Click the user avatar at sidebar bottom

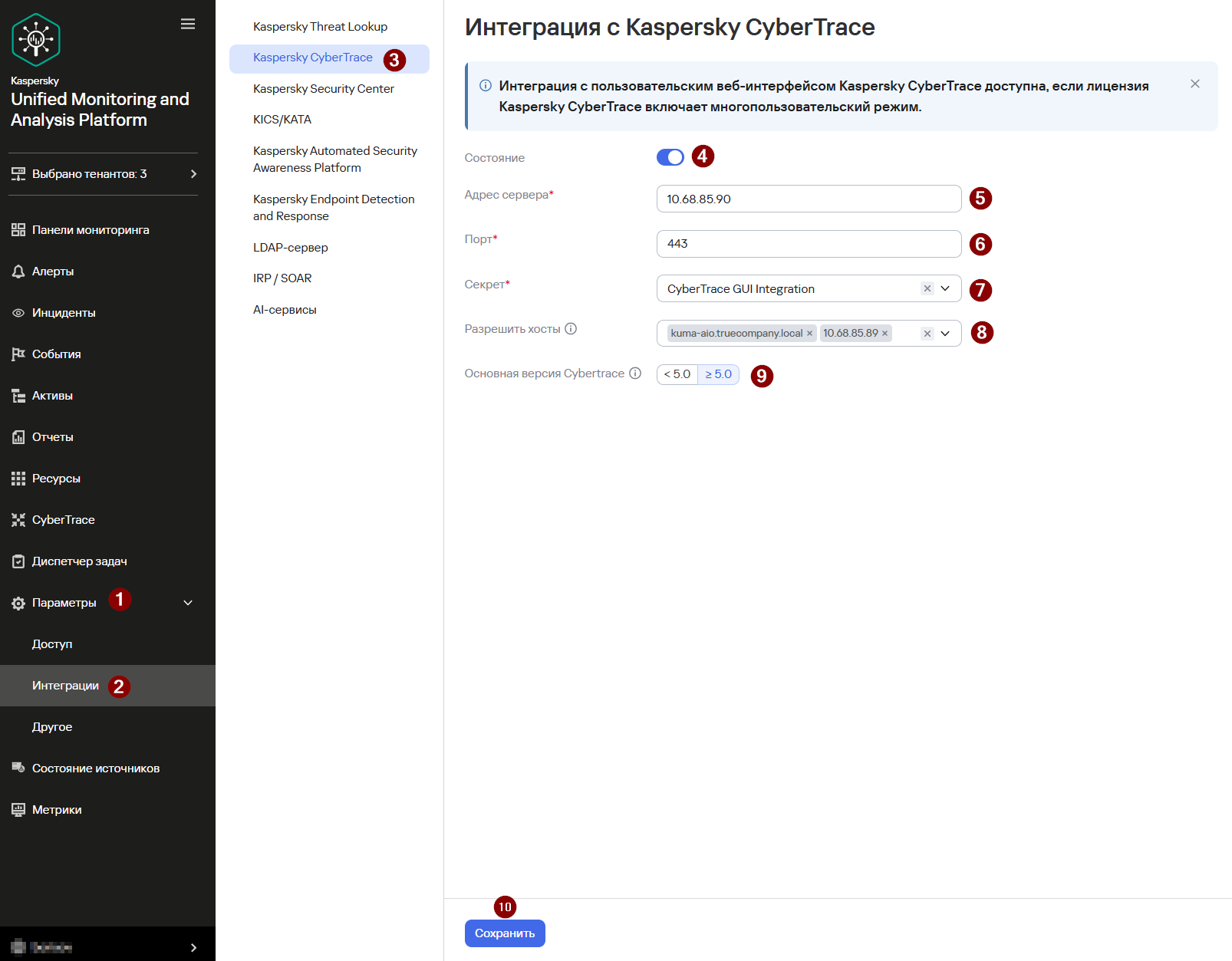tap(18, 947)
